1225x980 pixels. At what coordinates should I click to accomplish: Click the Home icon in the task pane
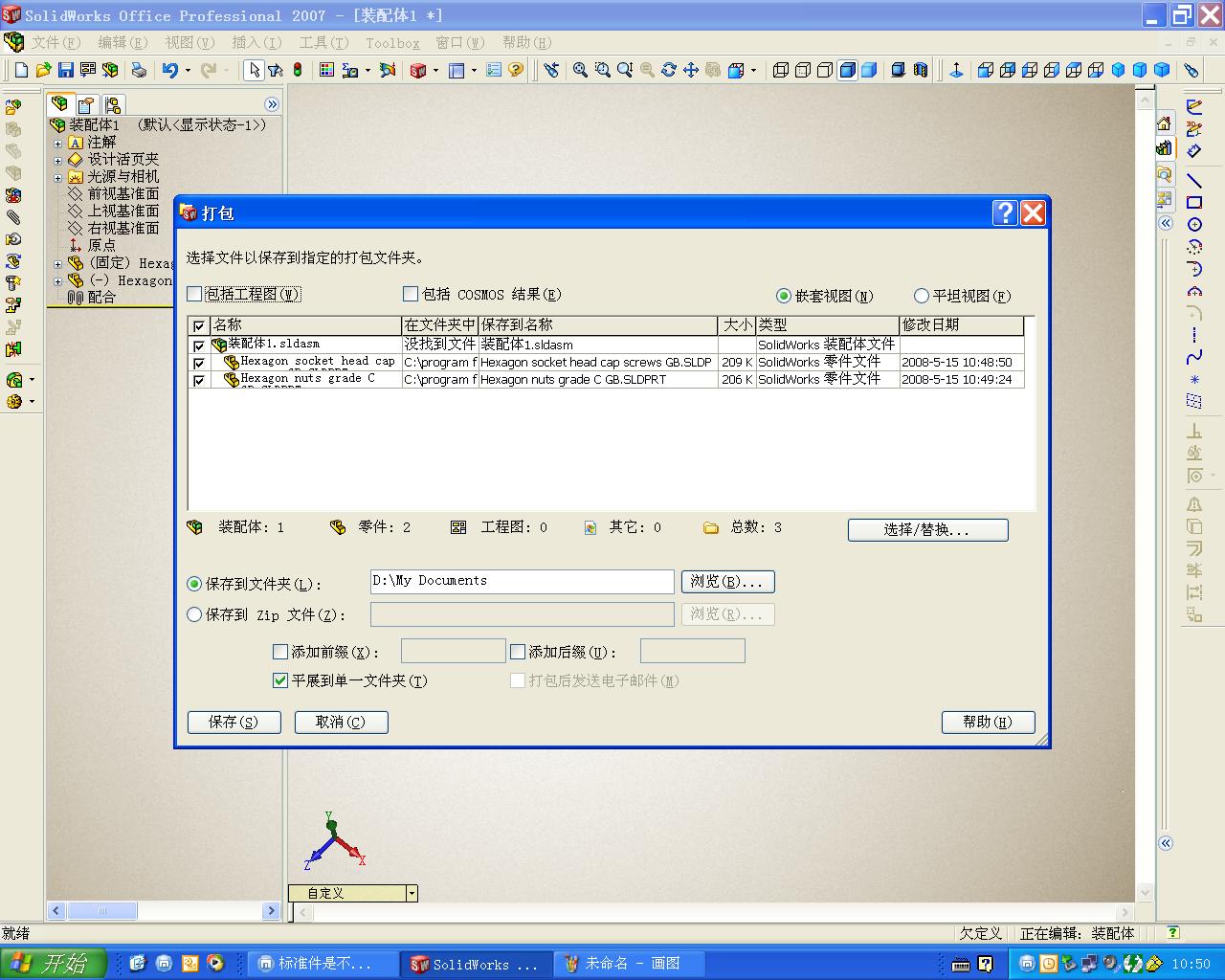1164,123
